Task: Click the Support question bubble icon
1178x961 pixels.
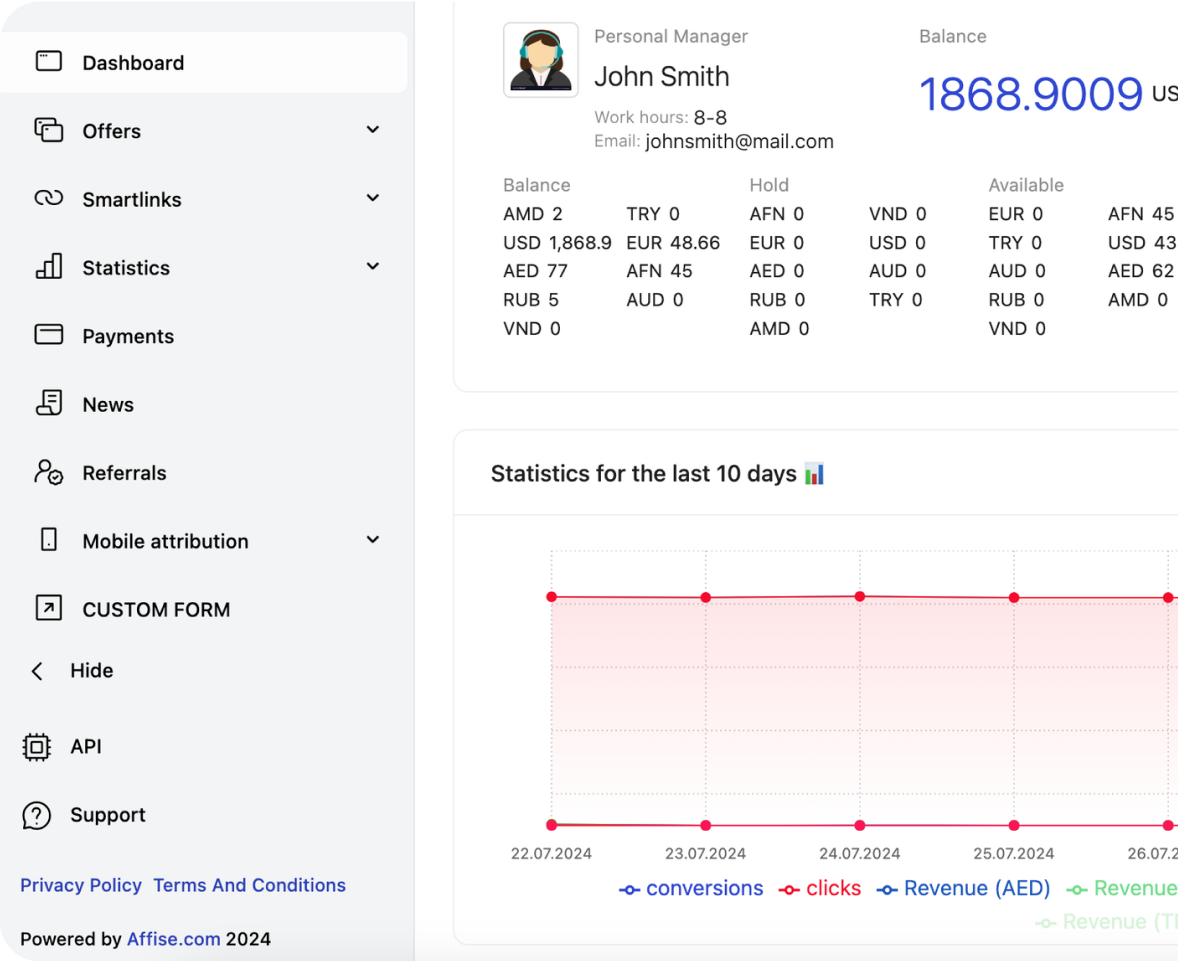Action: click(x=36, y=815)
